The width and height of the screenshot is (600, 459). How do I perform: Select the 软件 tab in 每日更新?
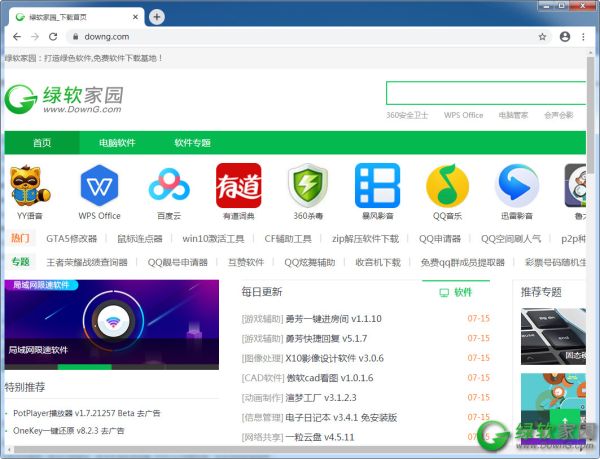456,292
